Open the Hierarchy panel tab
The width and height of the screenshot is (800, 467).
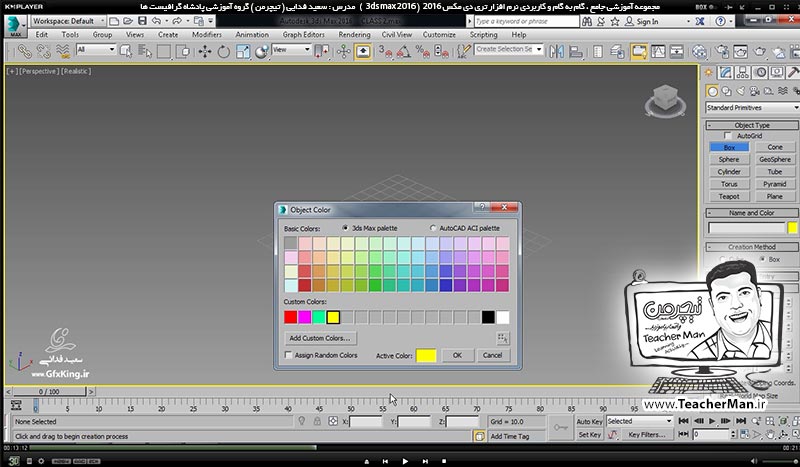743,72
